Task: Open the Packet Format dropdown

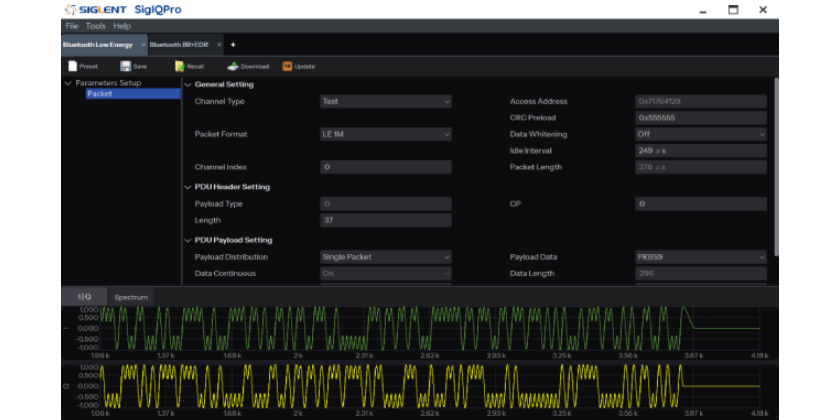Action: pos(385,134)
